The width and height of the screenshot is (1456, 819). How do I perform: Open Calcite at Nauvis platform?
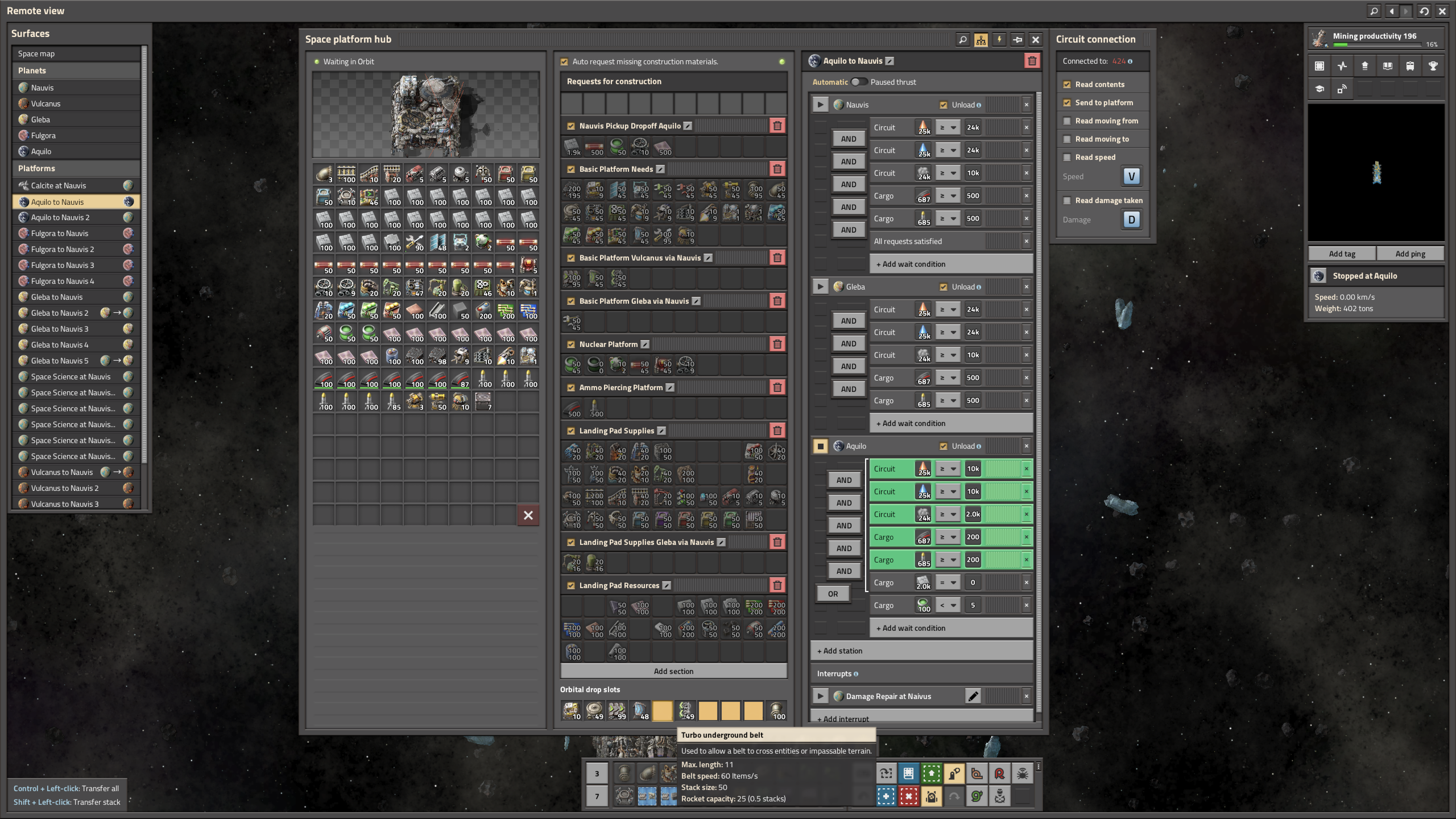coord(76,185)
